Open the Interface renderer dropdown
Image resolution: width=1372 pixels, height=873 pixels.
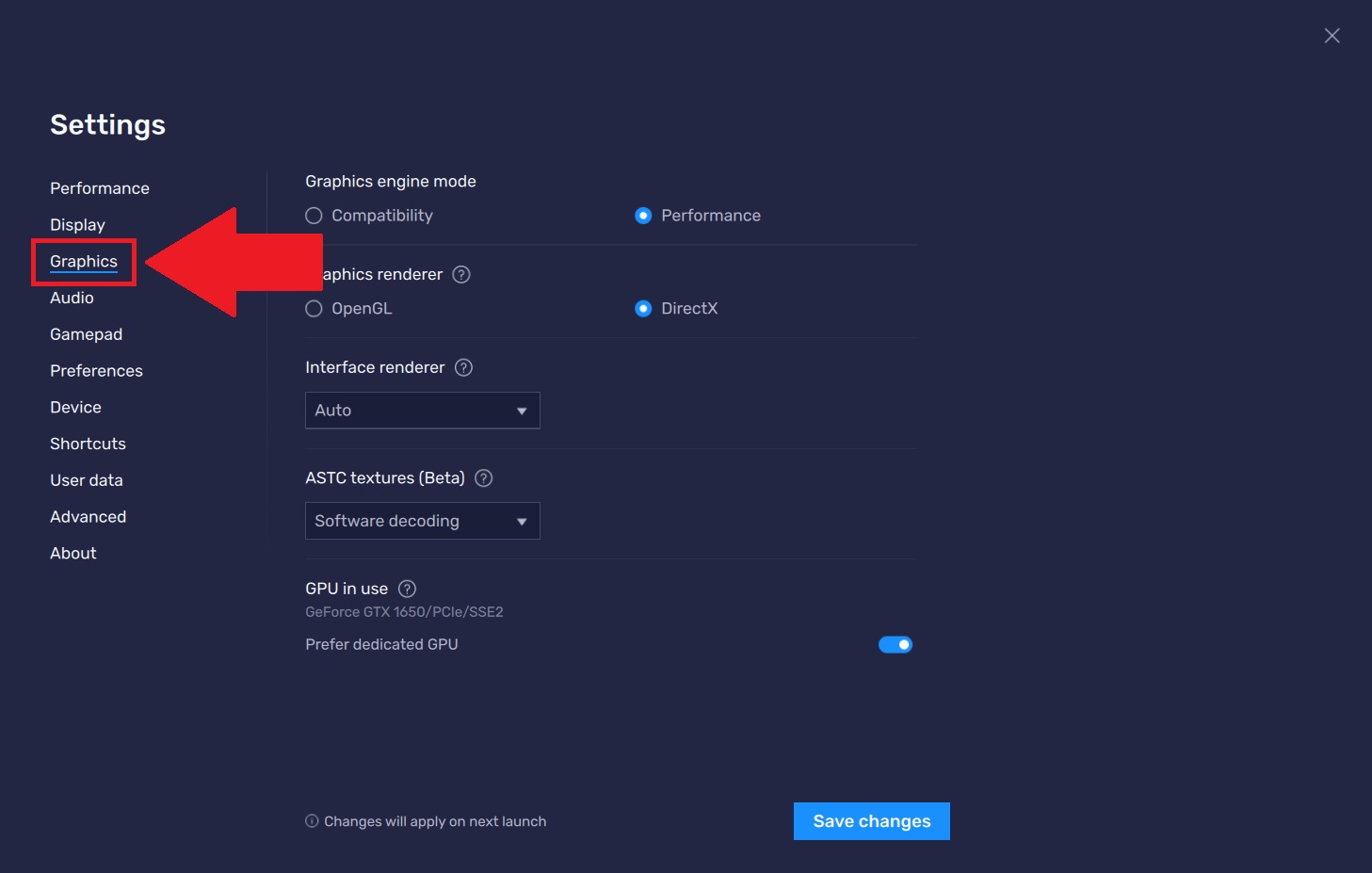(x=422, y=411)
